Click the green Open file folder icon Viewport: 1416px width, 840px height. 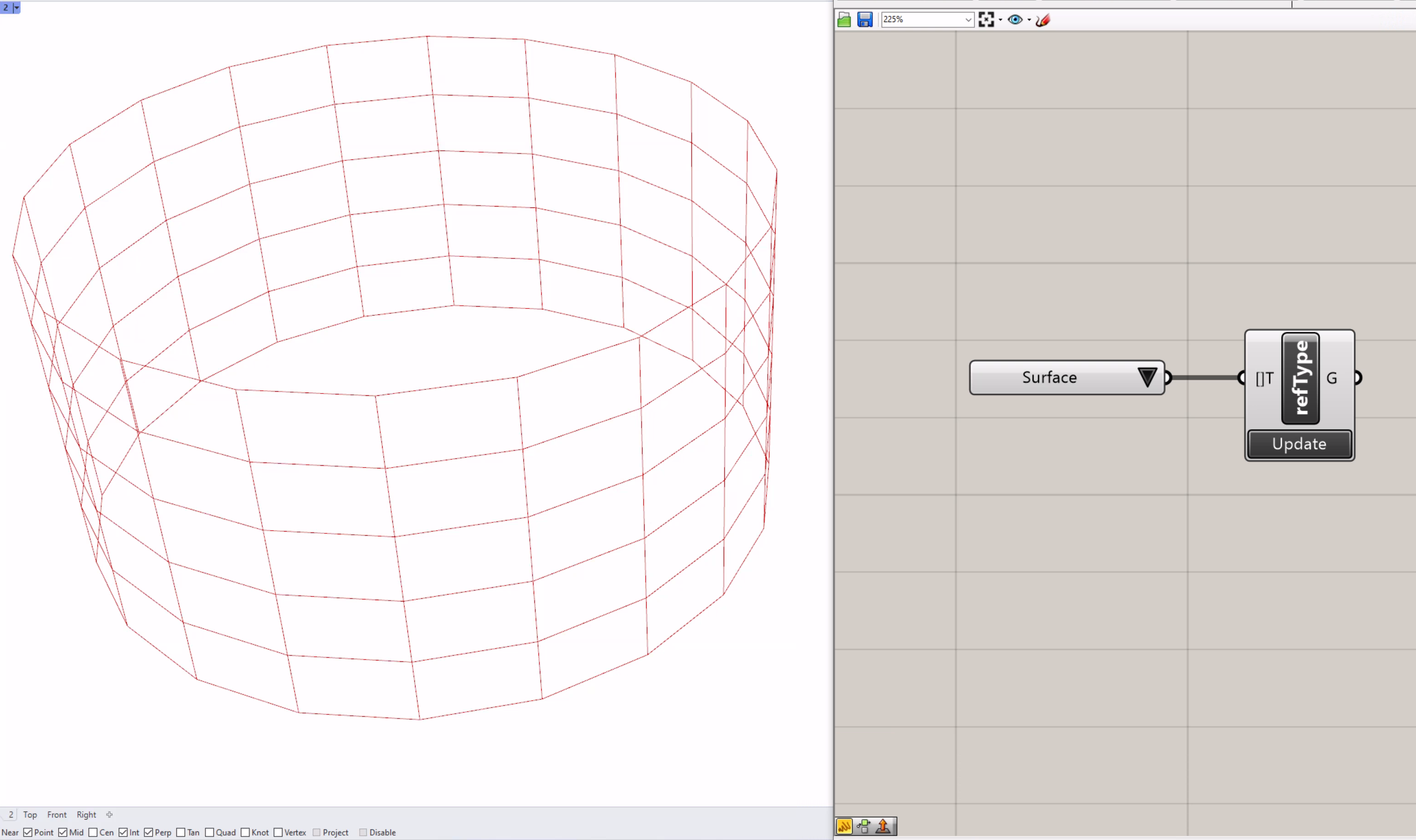pyautogui.click(x=844, y=20)
